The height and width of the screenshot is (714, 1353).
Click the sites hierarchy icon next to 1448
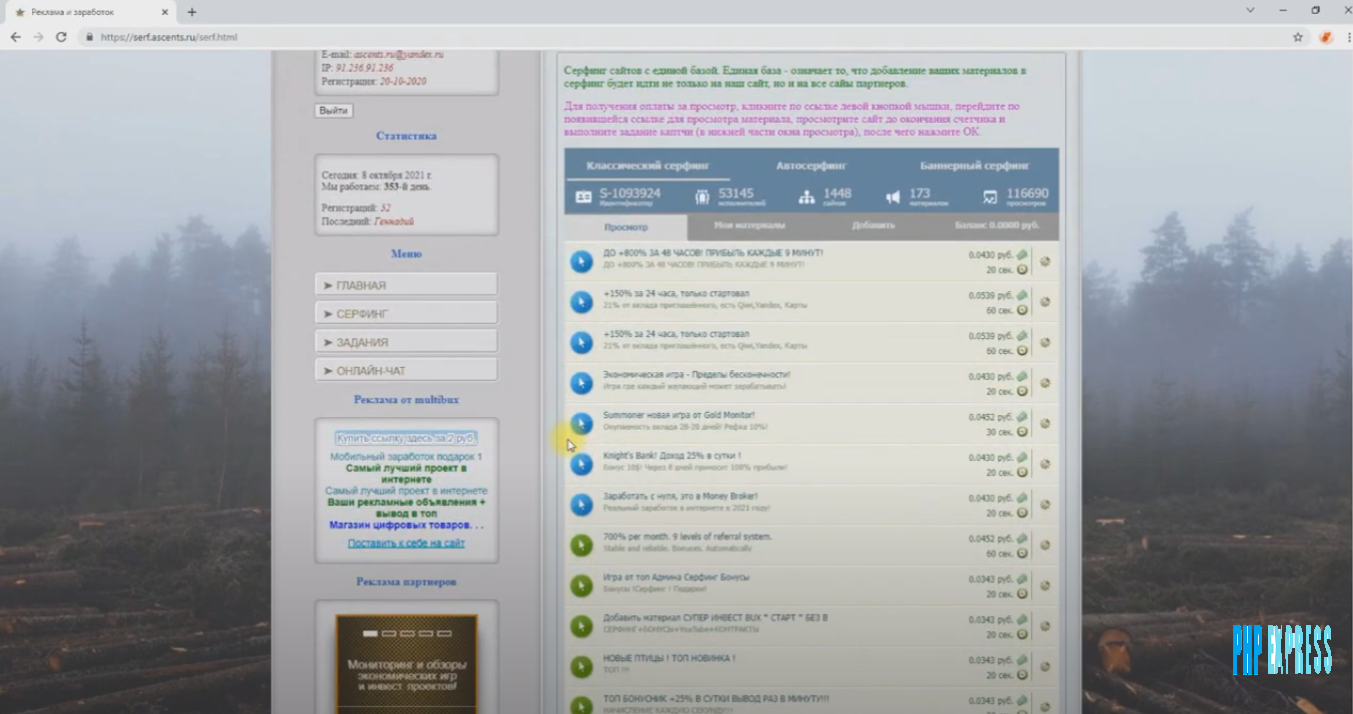pyautogui.click(x=807, y=197)
